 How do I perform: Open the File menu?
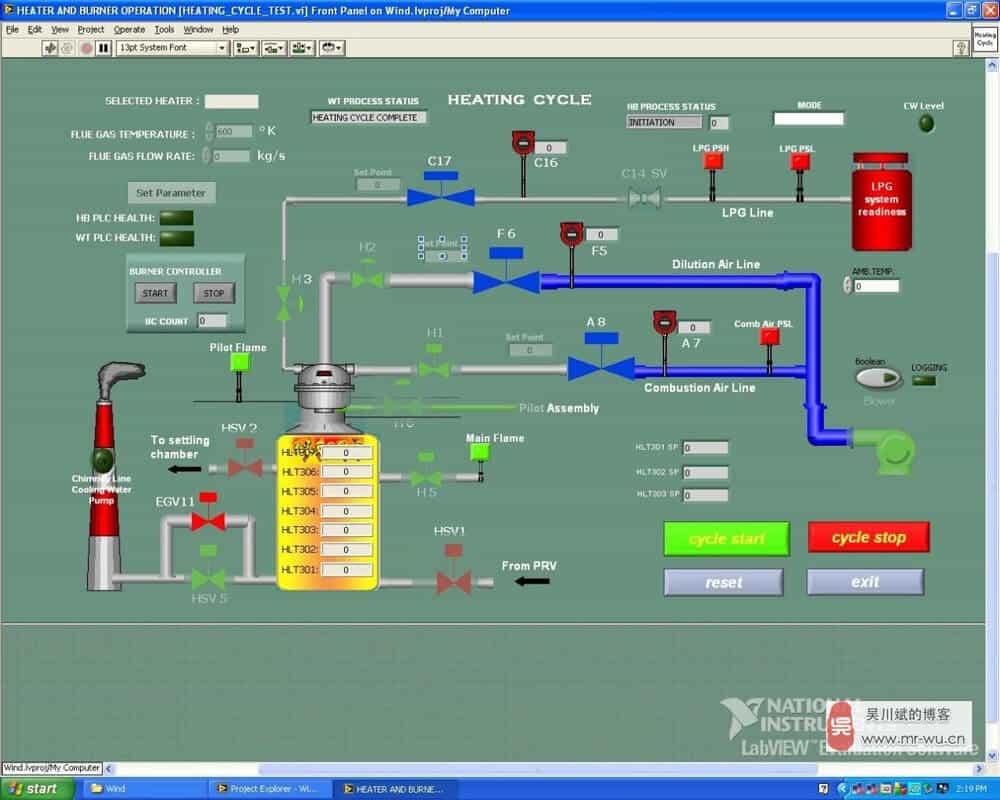pyautogui.click(x=12, y=29)
